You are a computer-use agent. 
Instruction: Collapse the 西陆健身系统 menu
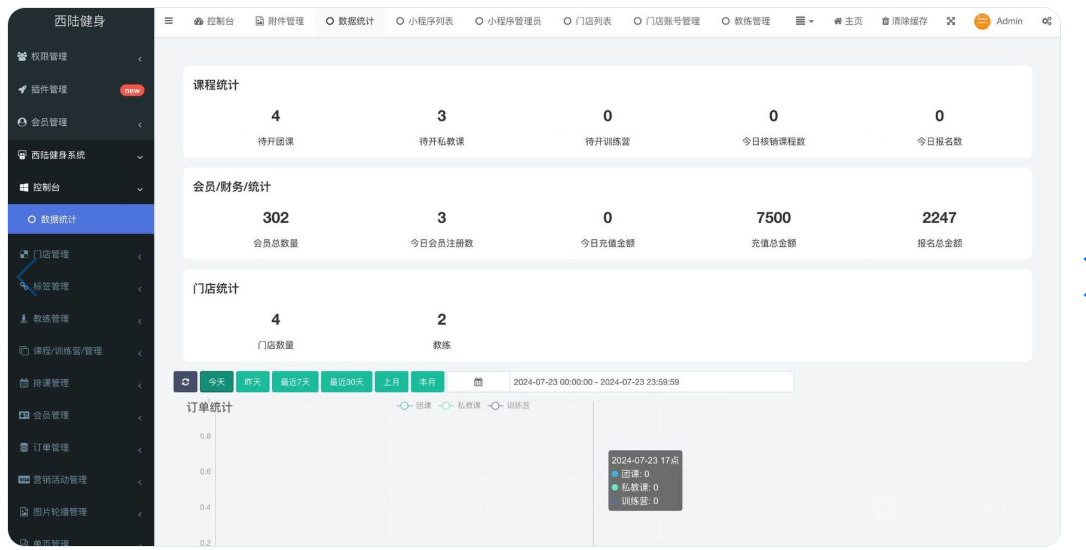(81, 155)
